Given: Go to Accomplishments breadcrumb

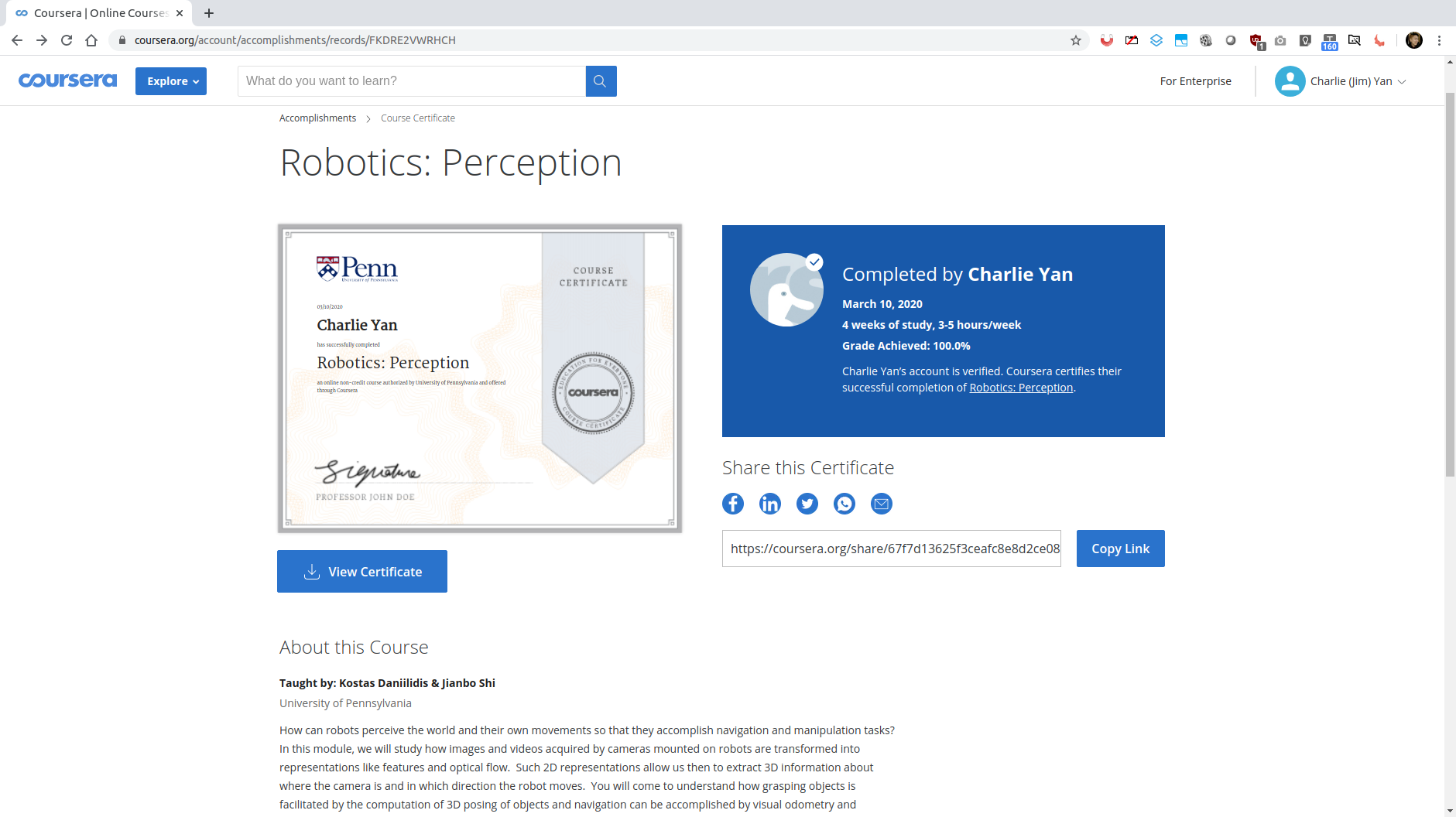Looking at the screenshot, I should (x=317, y=118).
